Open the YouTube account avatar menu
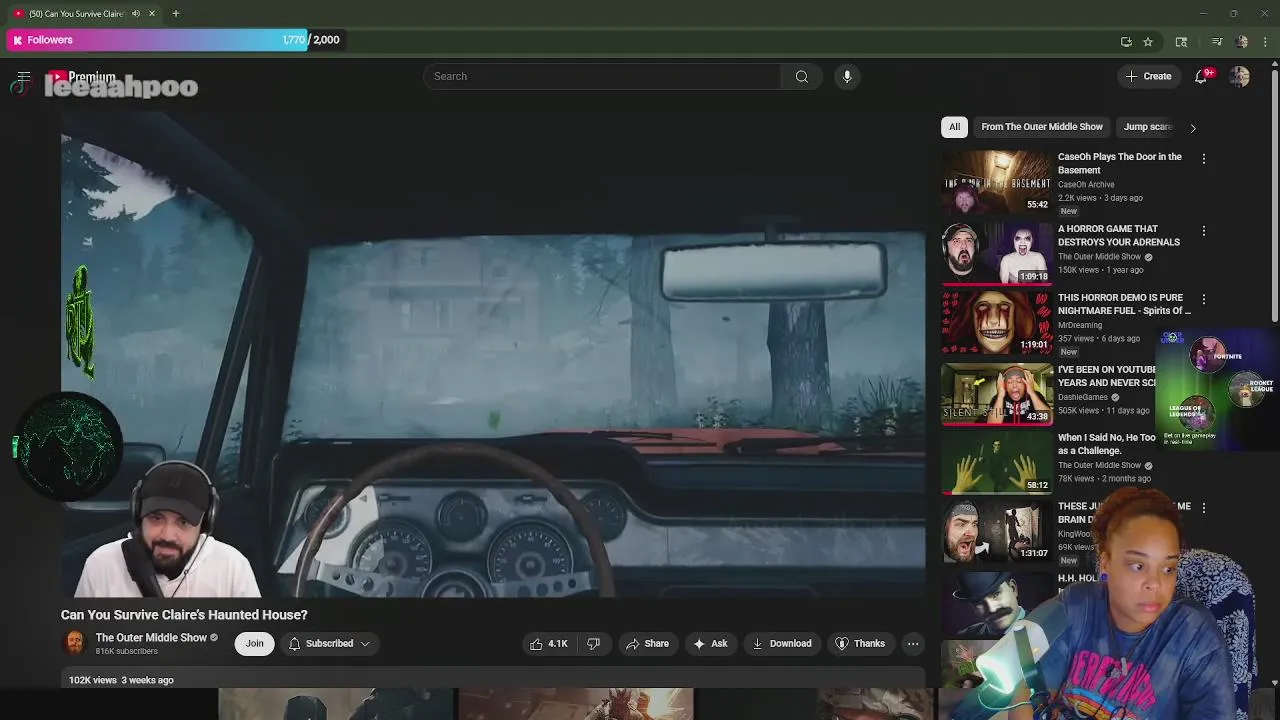This screenshot has width=1280, height=720. pos(1240,77)
